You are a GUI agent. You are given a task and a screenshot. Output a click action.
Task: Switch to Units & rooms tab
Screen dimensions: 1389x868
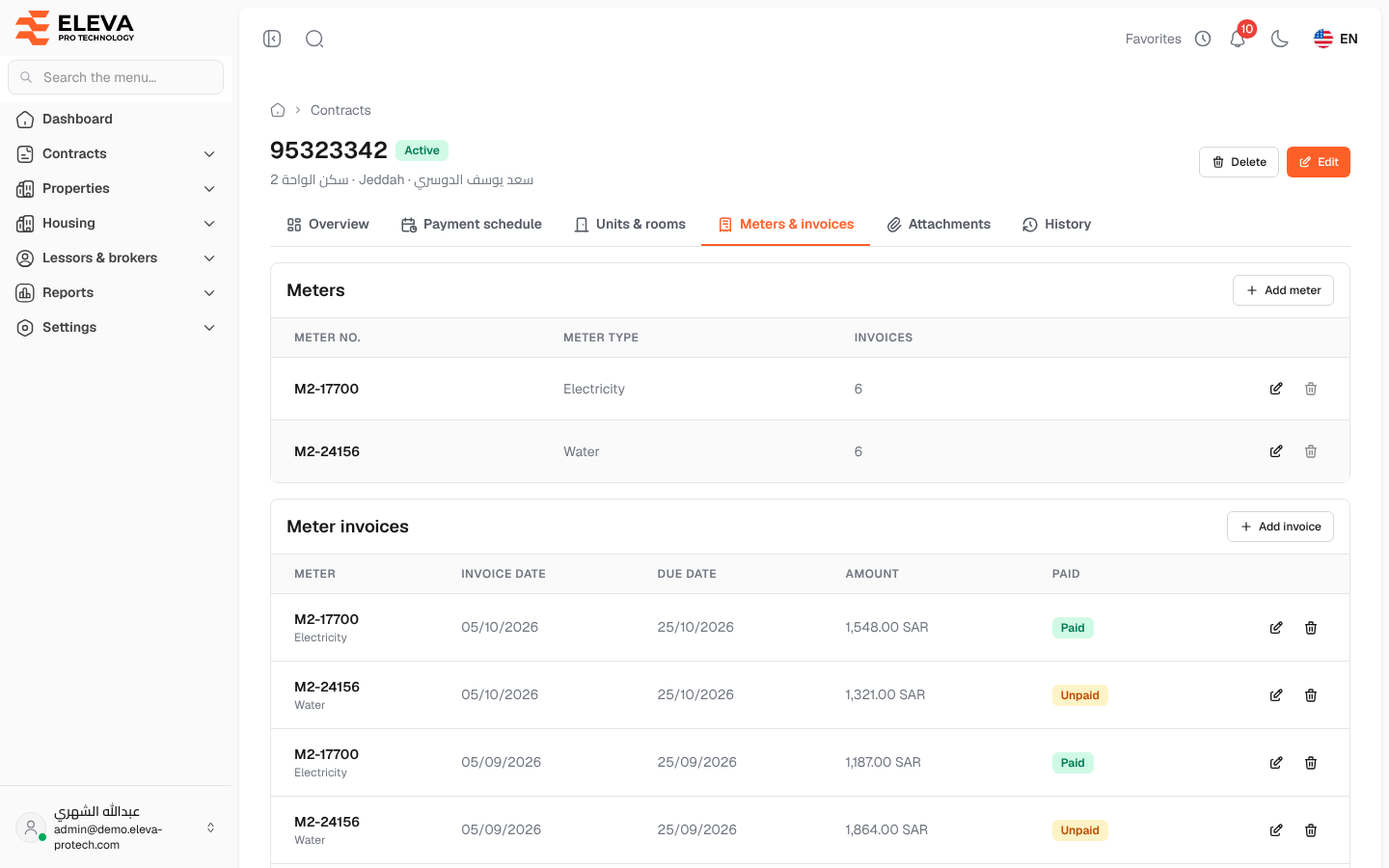(630, 225)
